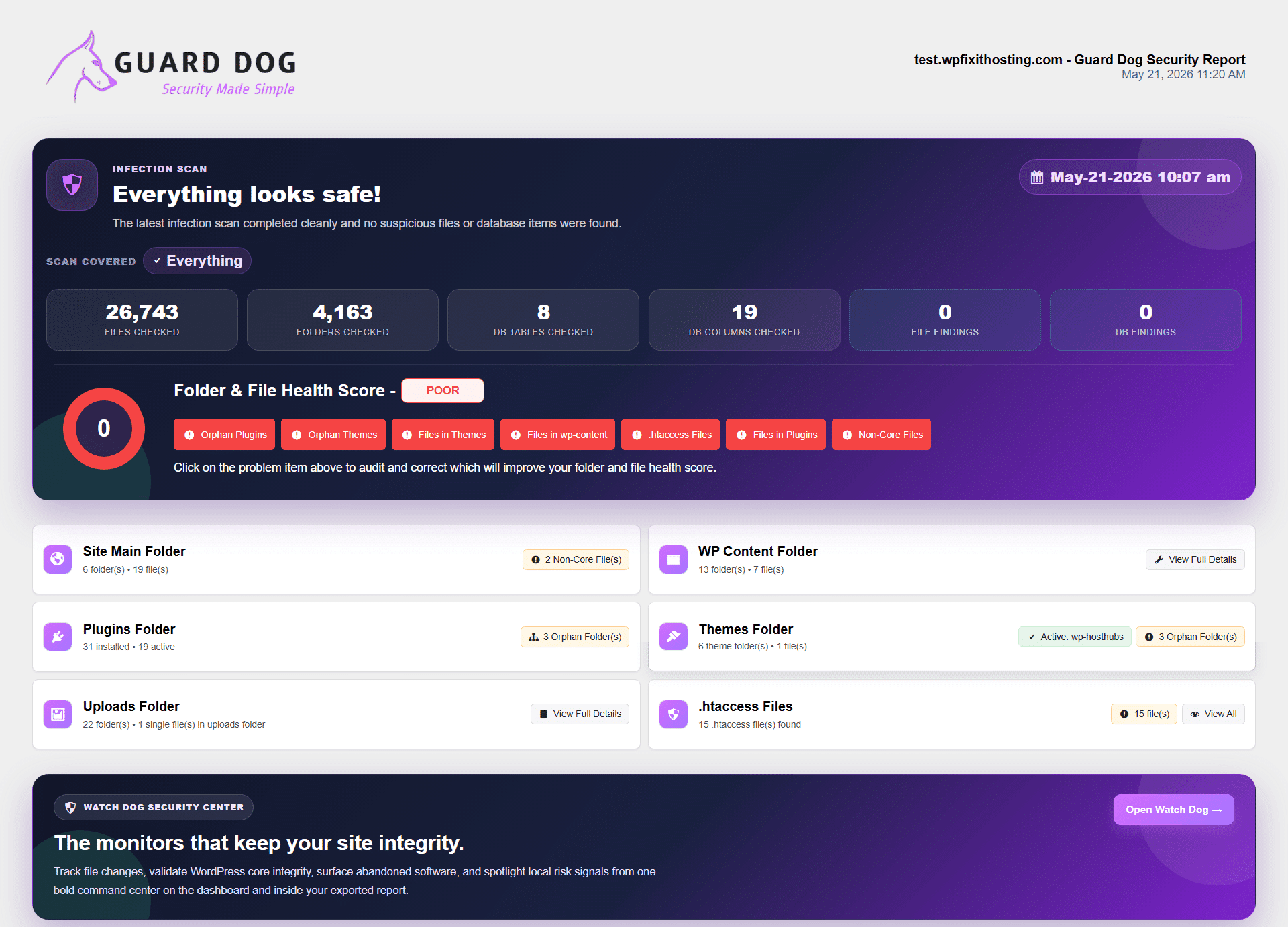Click the 0 File Findings stat card
This screenshot has height=927, width=1288.
945,320
